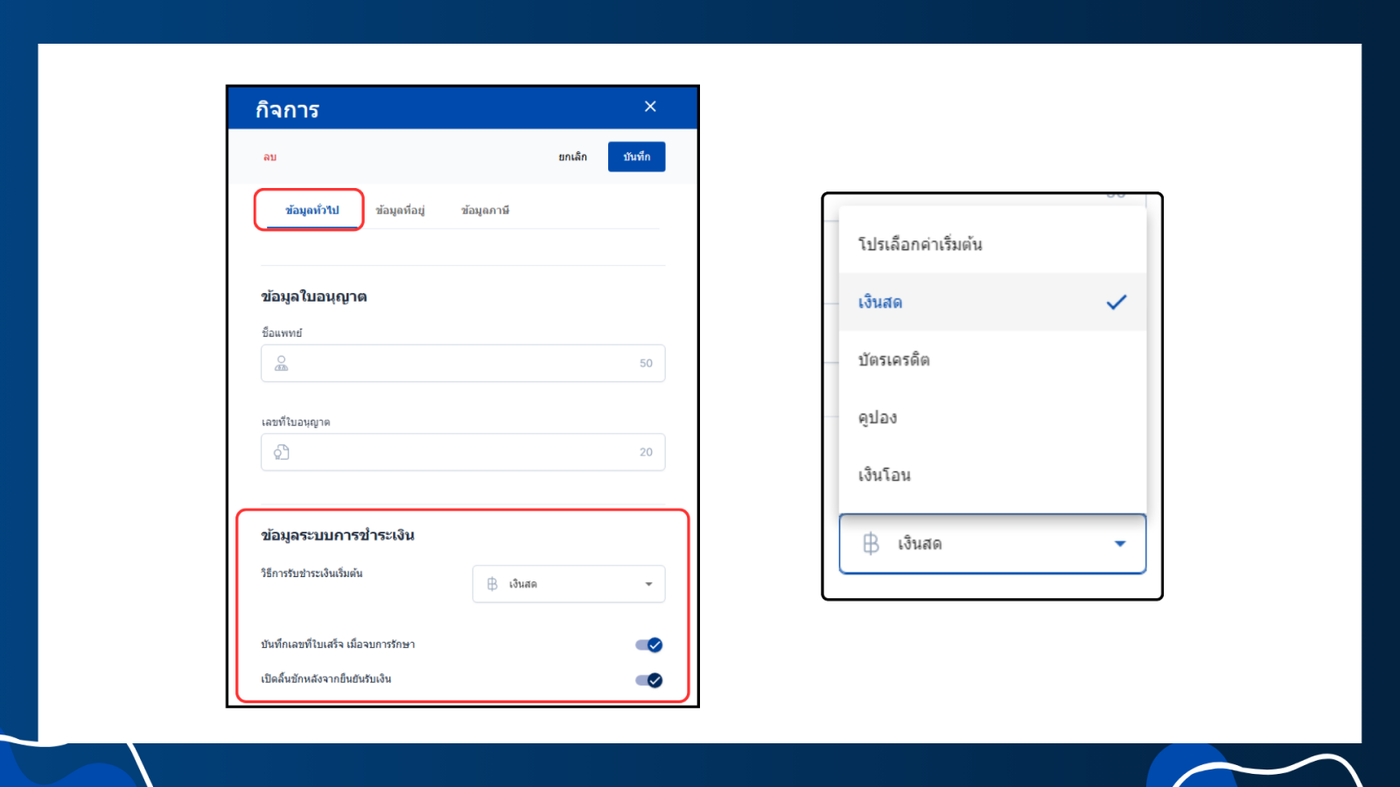Click the checkmark beside เงินสด option
The height and width of the screenshot is (787, 1400).
[1116, 302]
